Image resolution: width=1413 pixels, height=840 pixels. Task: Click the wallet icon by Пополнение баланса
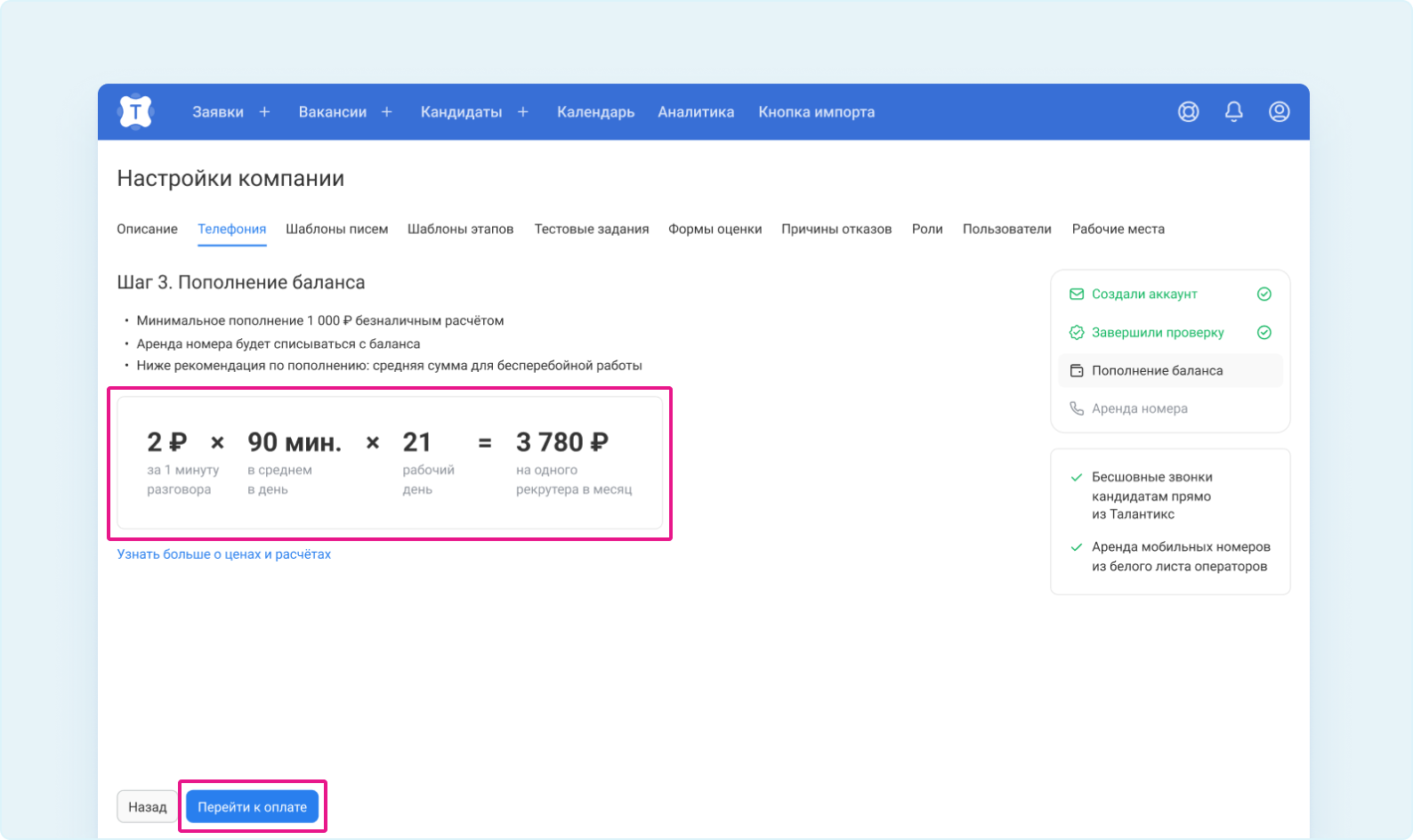(x=1077, y=371)
